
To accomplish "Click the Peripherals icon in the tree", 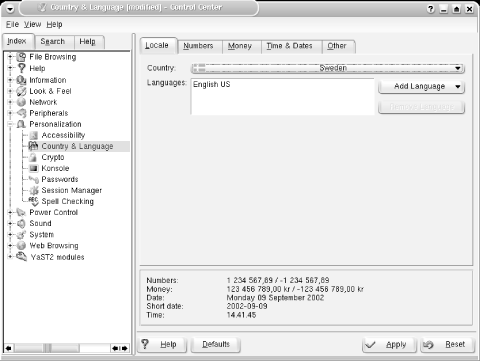I will (x=21, y=113).
